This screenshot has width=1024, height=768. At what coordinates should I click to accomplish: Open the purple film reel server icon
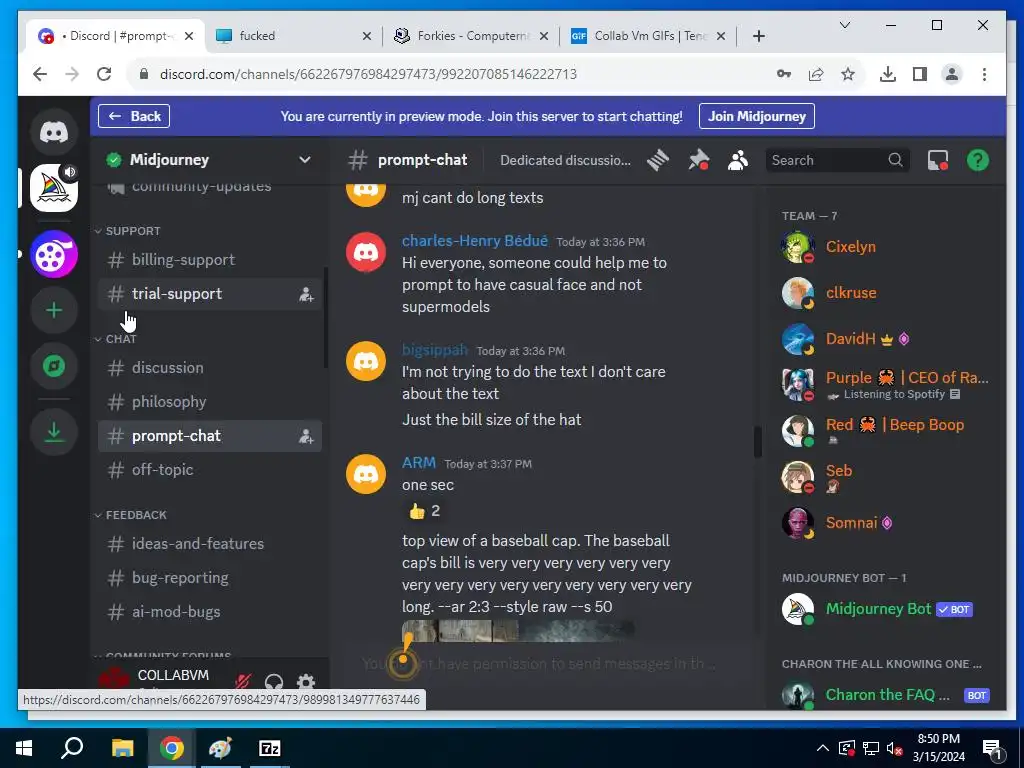coord(54,255)
